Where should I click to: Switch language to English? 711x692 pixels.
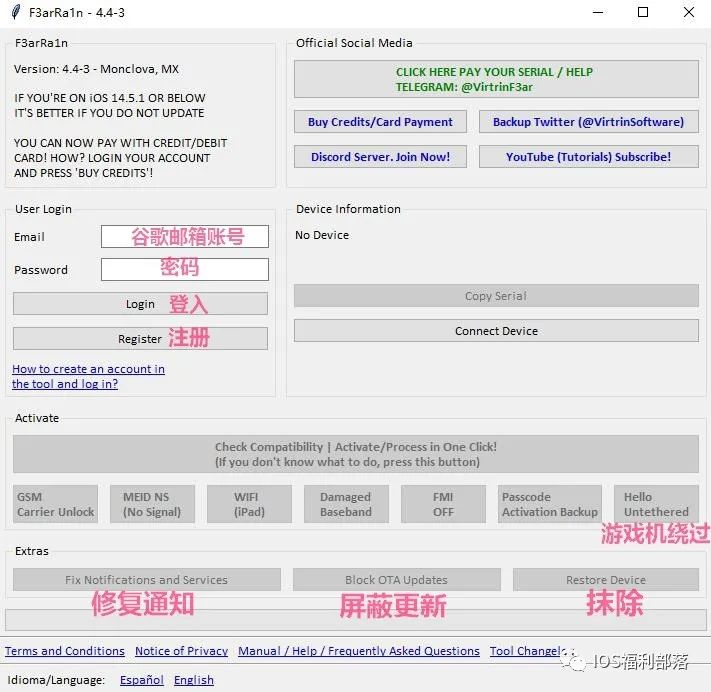pos(194,680)
